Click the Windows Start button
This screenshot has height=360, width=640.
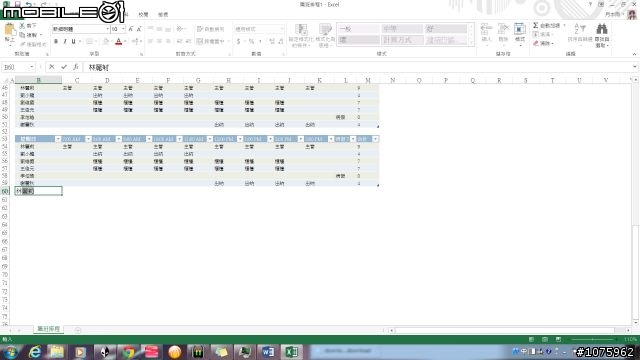(x=10, y=352)
